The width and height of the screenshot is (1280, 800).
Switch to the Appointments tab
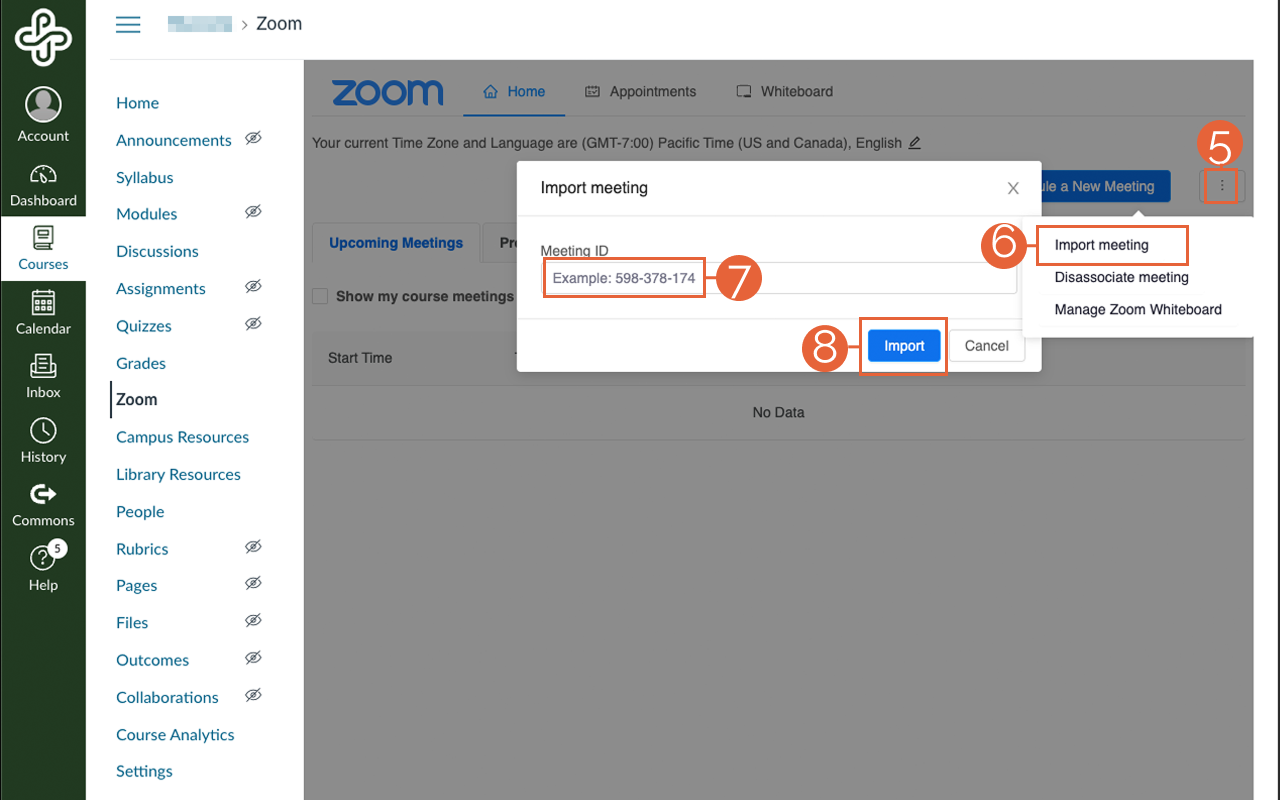click(641, 91)
